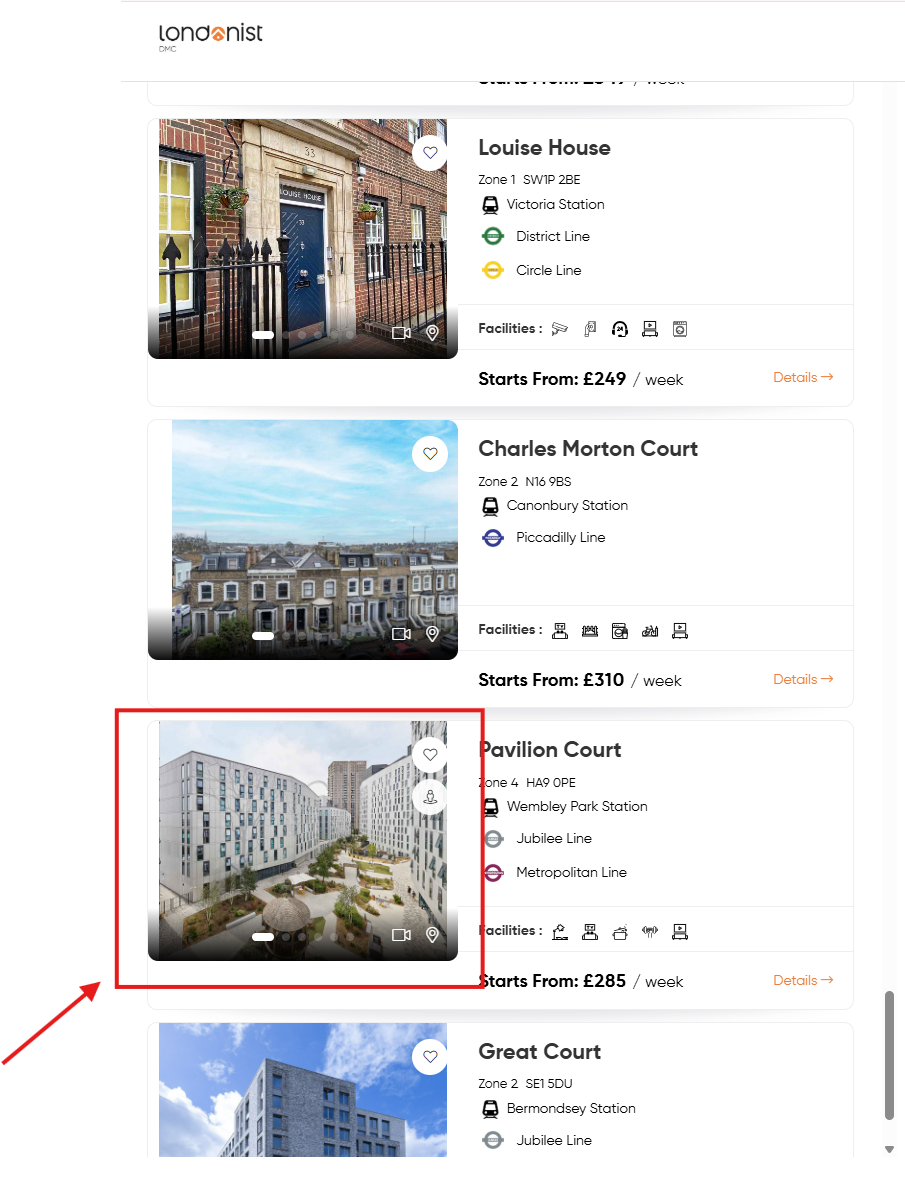Viewport: 905px width, 1185px height.
Task: Click the TV lounge icon for Pavilion Court
Action: (590, 932)
